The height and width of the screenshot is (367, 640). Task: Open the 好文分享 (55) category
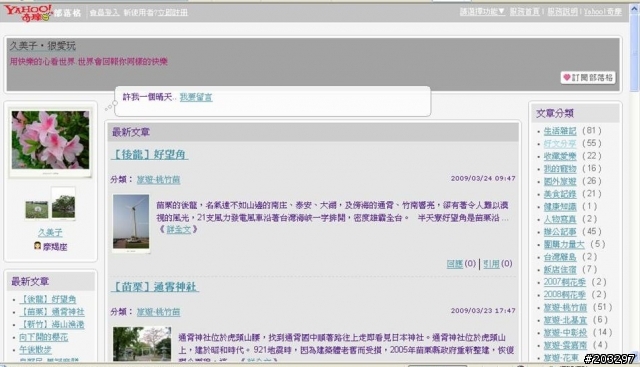pos(560,144)
